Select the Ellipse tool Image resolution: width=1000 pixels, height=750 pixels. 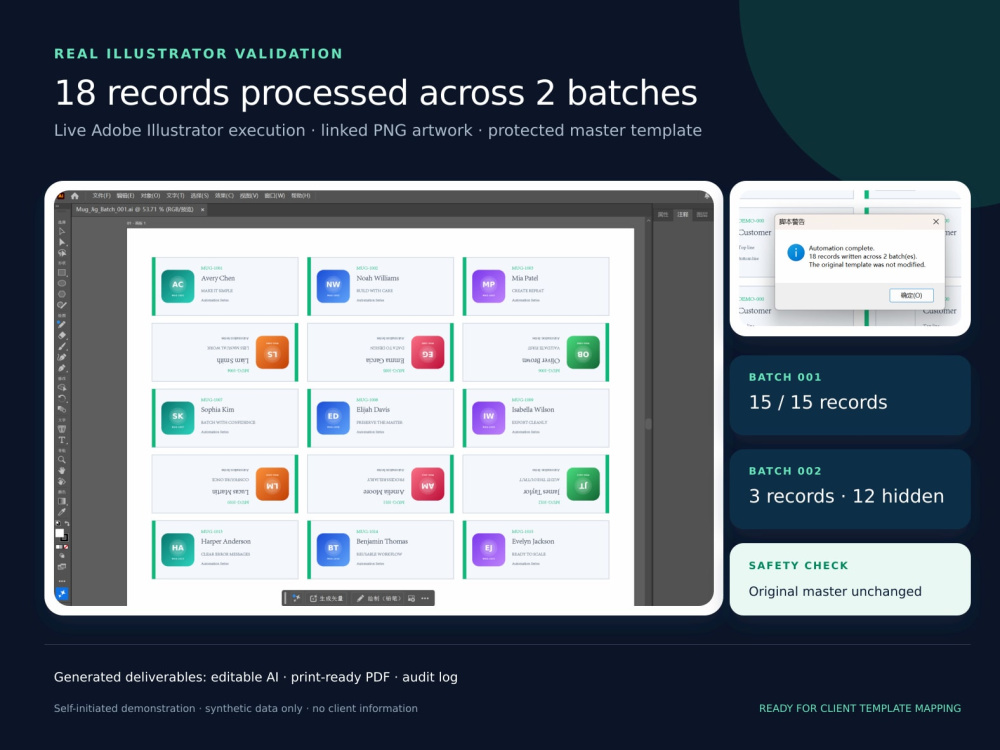click(62, 283)
